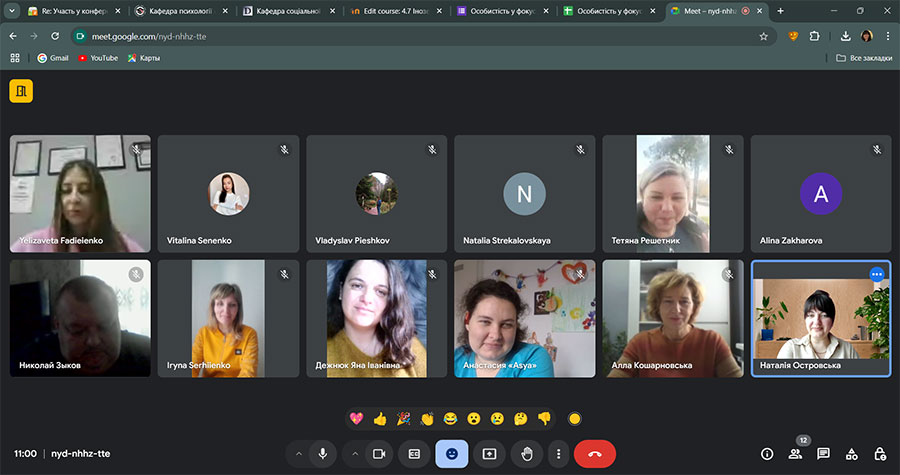Open audio settings arrow beside microphone

pyautogui.click(x=298, y=454)
